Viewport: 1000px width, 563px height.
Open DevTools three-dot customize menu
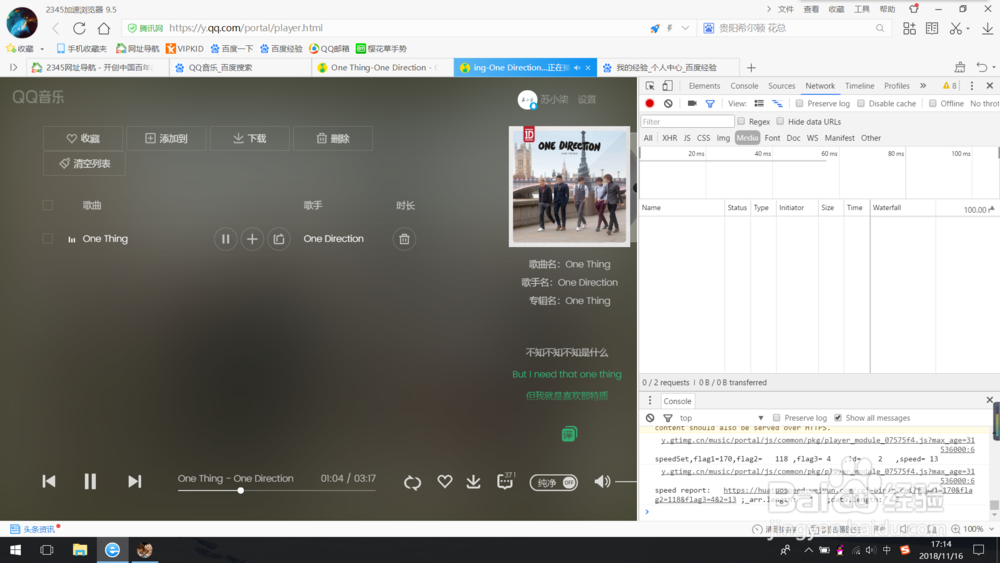click(972, 86)
